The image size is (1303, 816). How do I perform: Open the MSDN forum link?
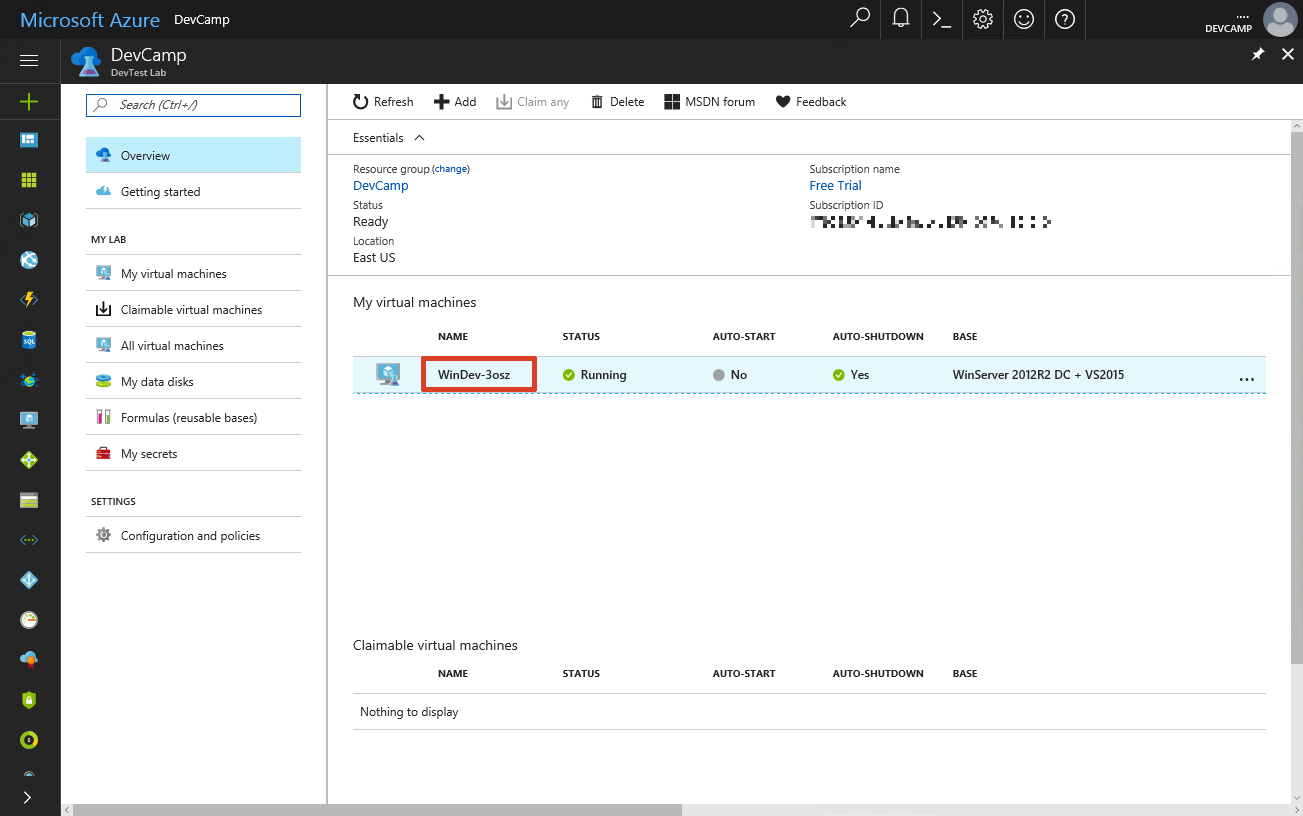click(x=710, y=102)
